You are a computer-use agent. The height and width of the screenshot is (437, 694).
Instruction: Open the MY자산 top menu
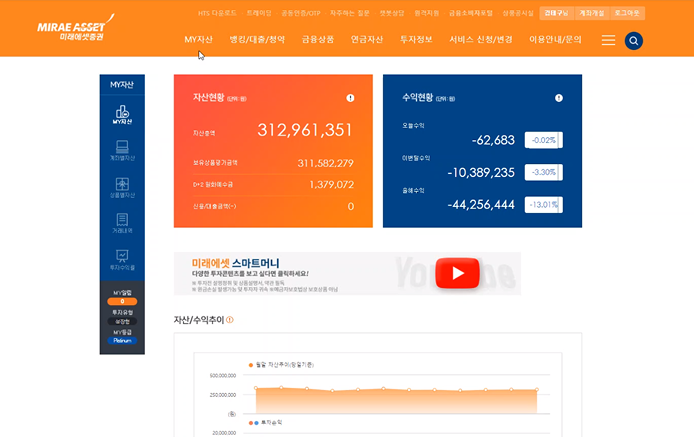(x=198, y=39)
